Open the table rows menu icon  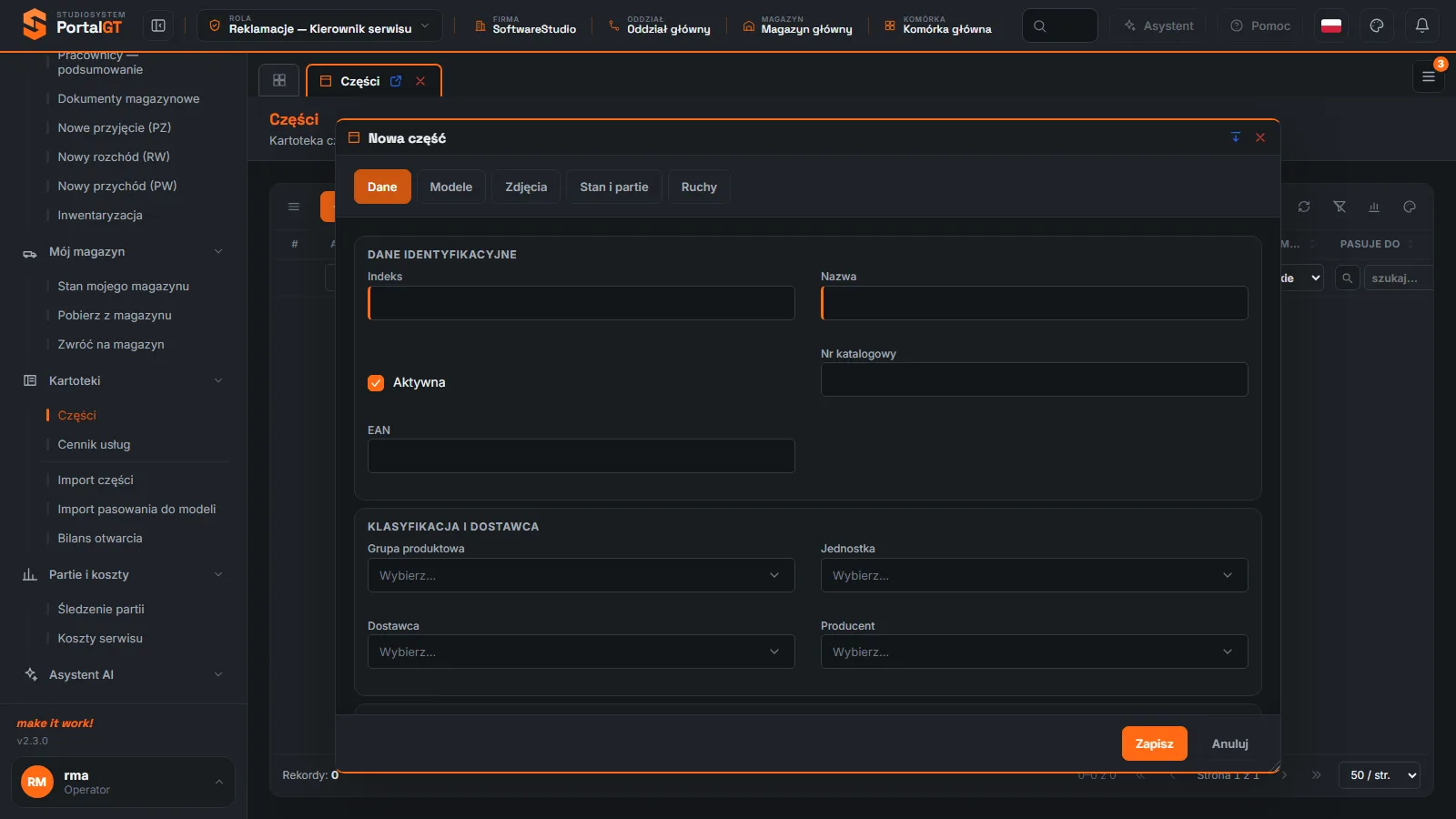tap(294, 207)
